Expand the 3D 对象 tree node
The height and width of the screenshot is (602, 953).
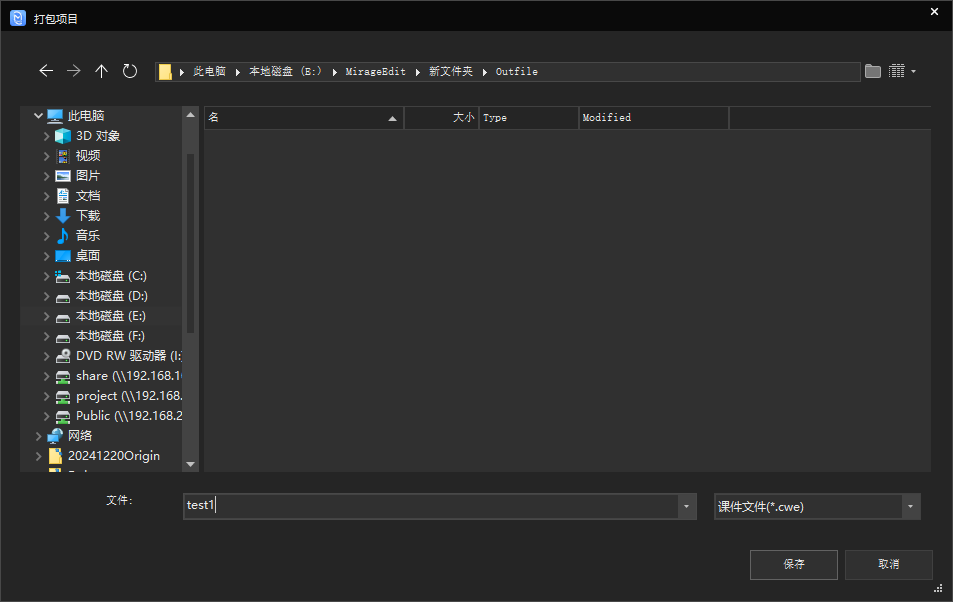pyautogui.click(x=47, y=136)
